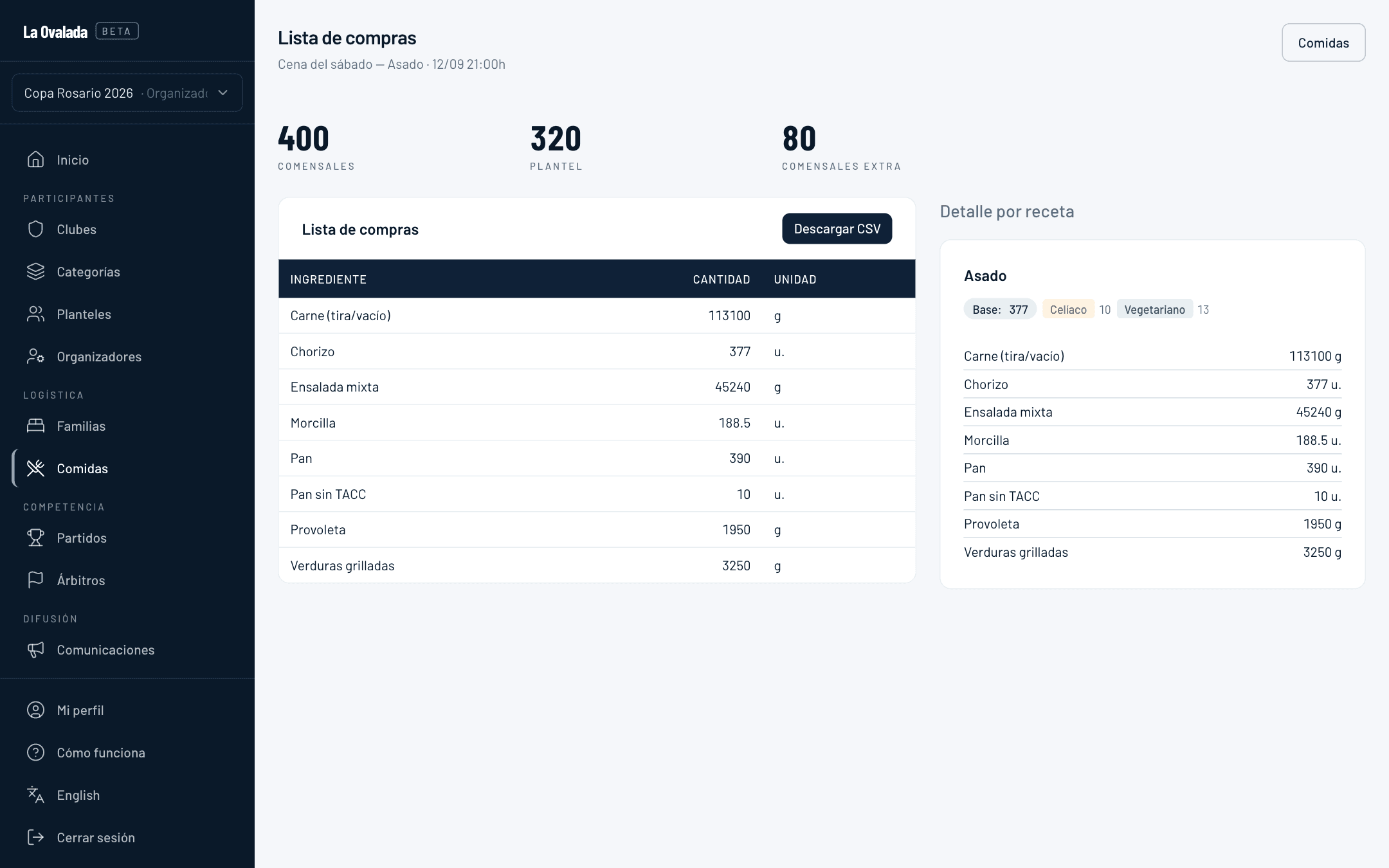The height and width of the screenshot is (868, 1389).
Task: Click the 80 Comensales Extra stat
Action: pos(841,147)
